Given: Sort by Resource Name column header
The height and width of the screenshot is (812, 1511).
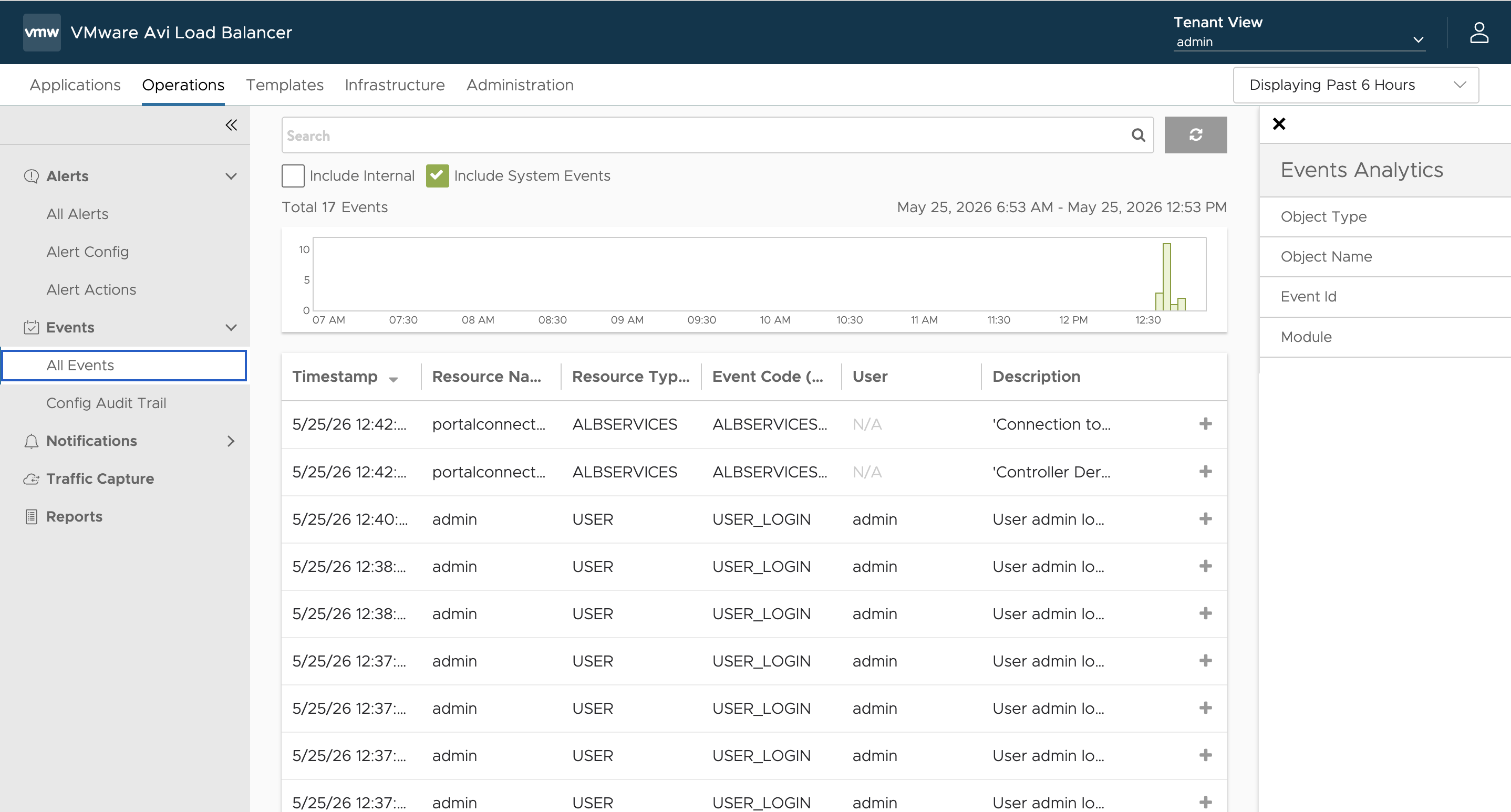Looking at the screenshot, I should click(x=487, y=377).
